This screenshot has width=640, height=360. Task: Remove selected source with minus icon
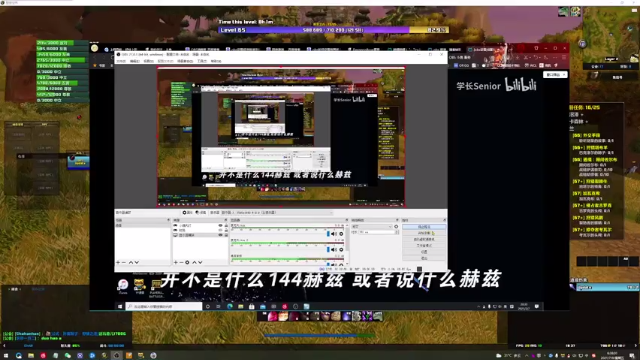click(181, 262)
